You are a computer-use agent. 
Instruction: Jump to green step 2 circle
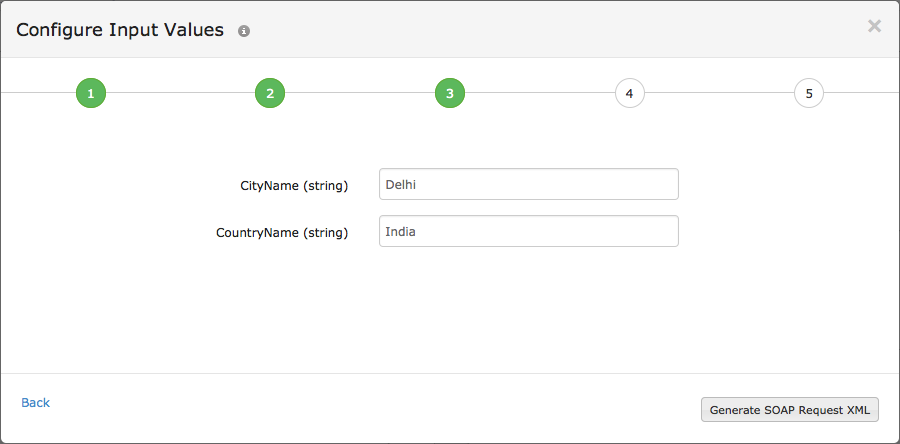[x=270, y=94]
